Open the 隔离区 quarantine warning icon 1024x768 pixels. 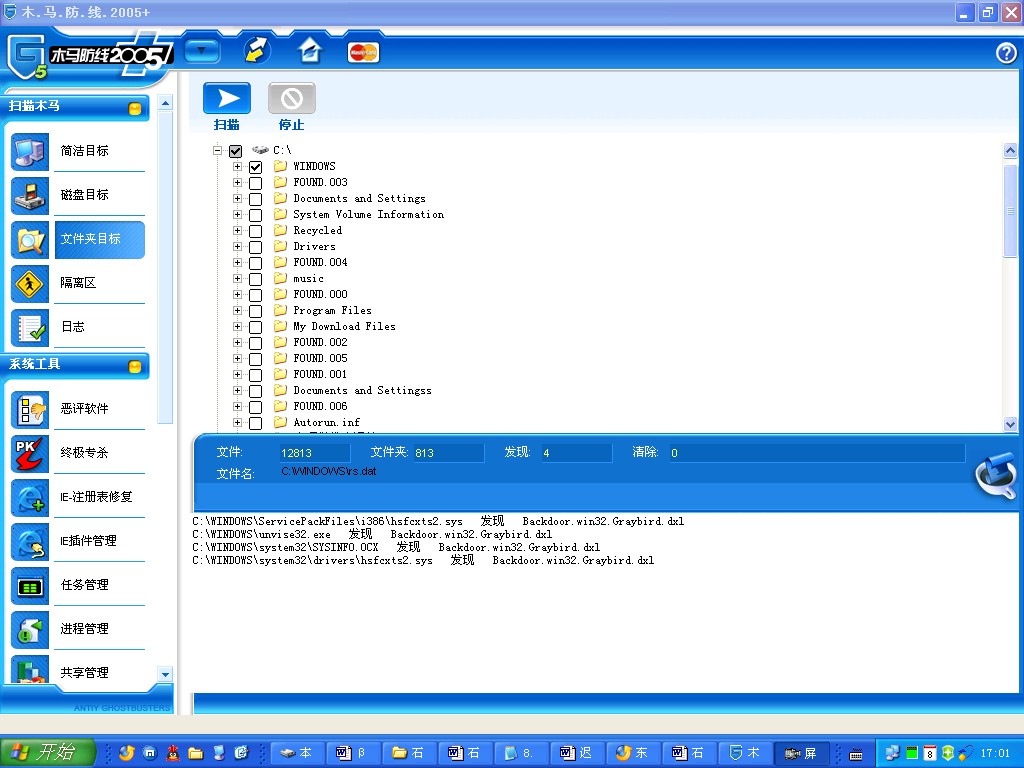(30, 283)
